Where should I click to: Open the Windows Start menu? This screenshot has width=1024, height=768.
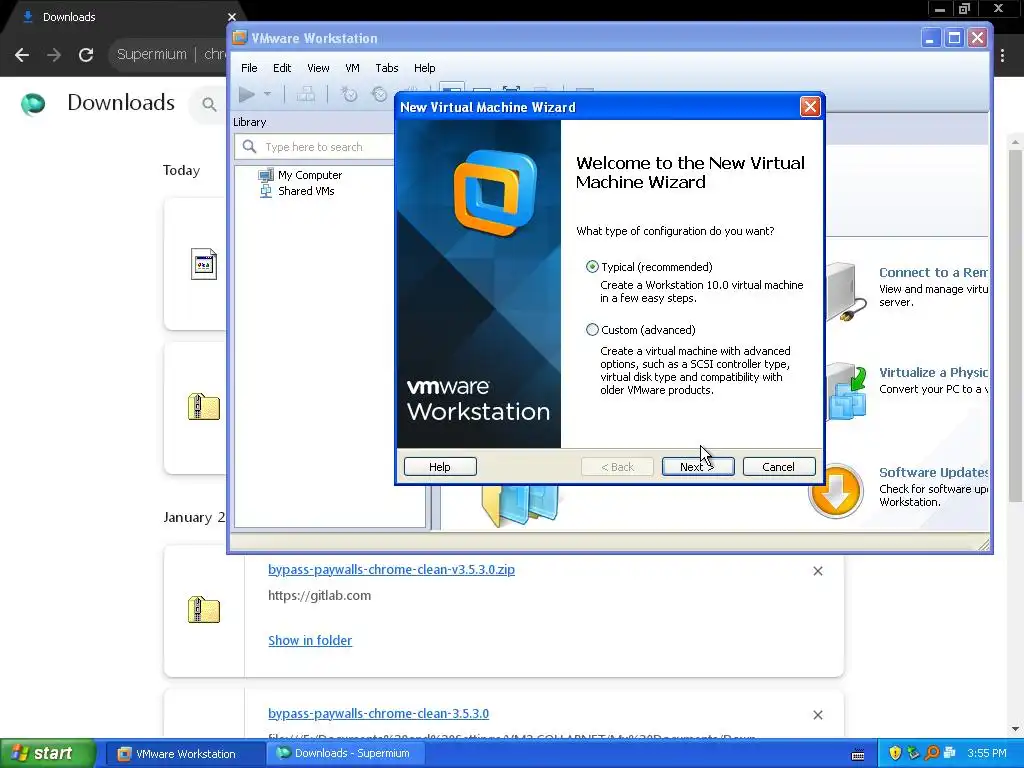(x=46, y=753)
